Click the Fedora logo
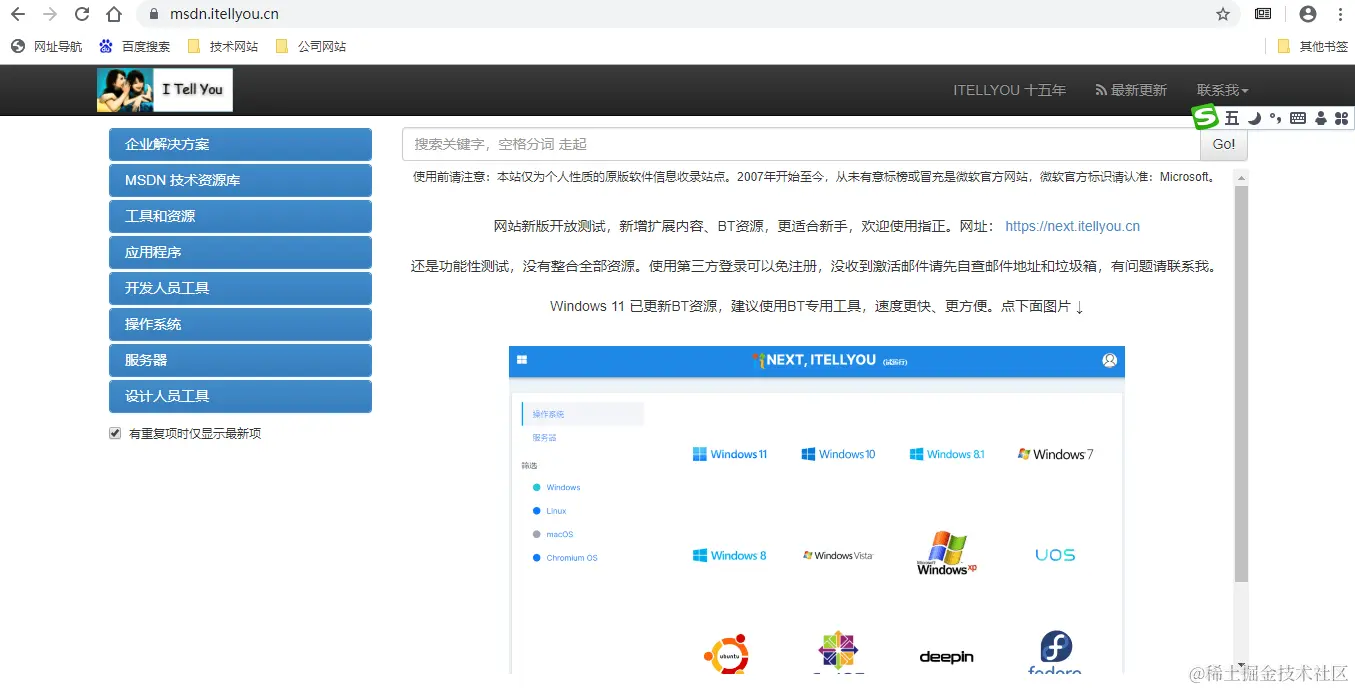The image size is (1355, 690). (x=1055, y=652)
